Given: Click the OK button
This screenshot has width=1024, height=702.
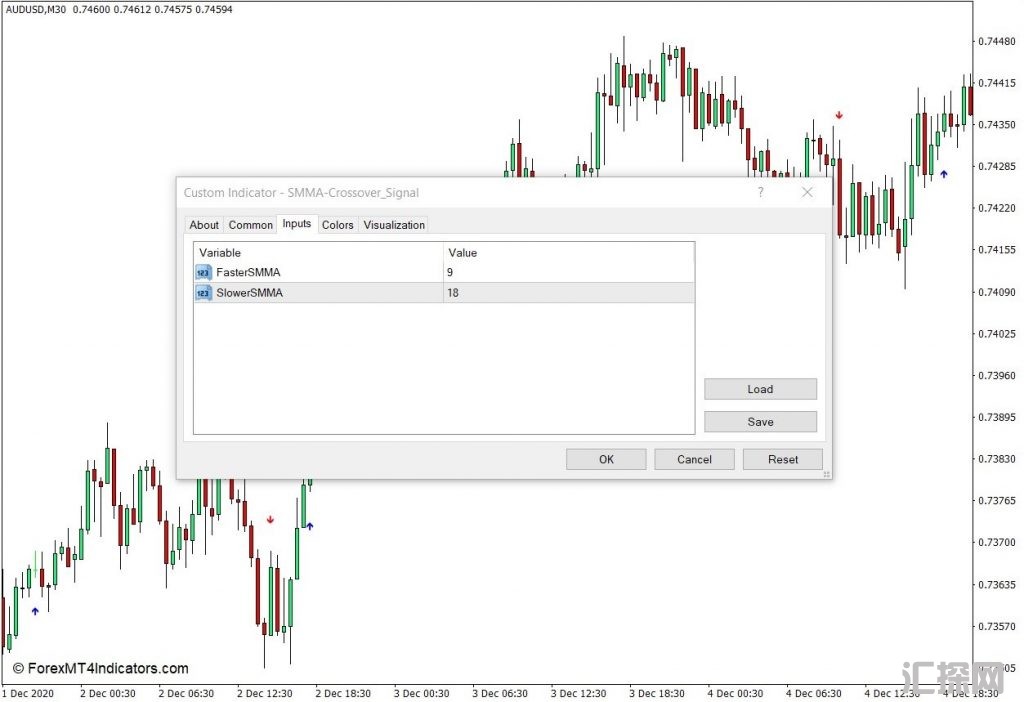Looking at the screenshot, I should click(606, 459).
